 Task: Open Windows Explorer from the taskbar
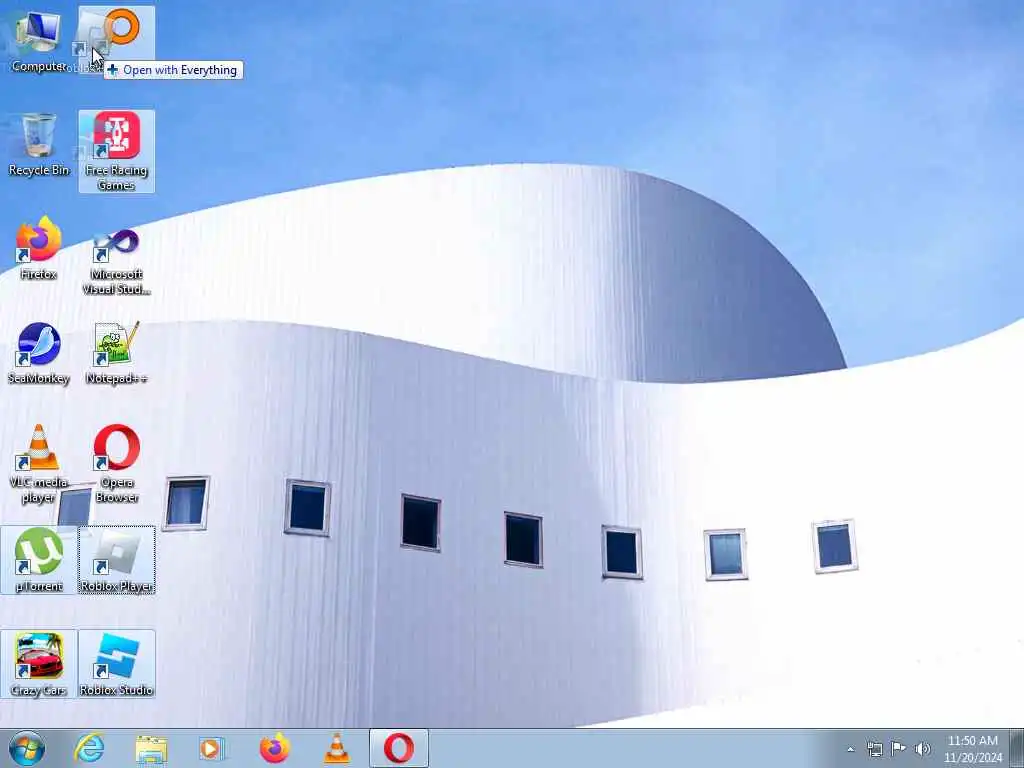coord(152,748)
